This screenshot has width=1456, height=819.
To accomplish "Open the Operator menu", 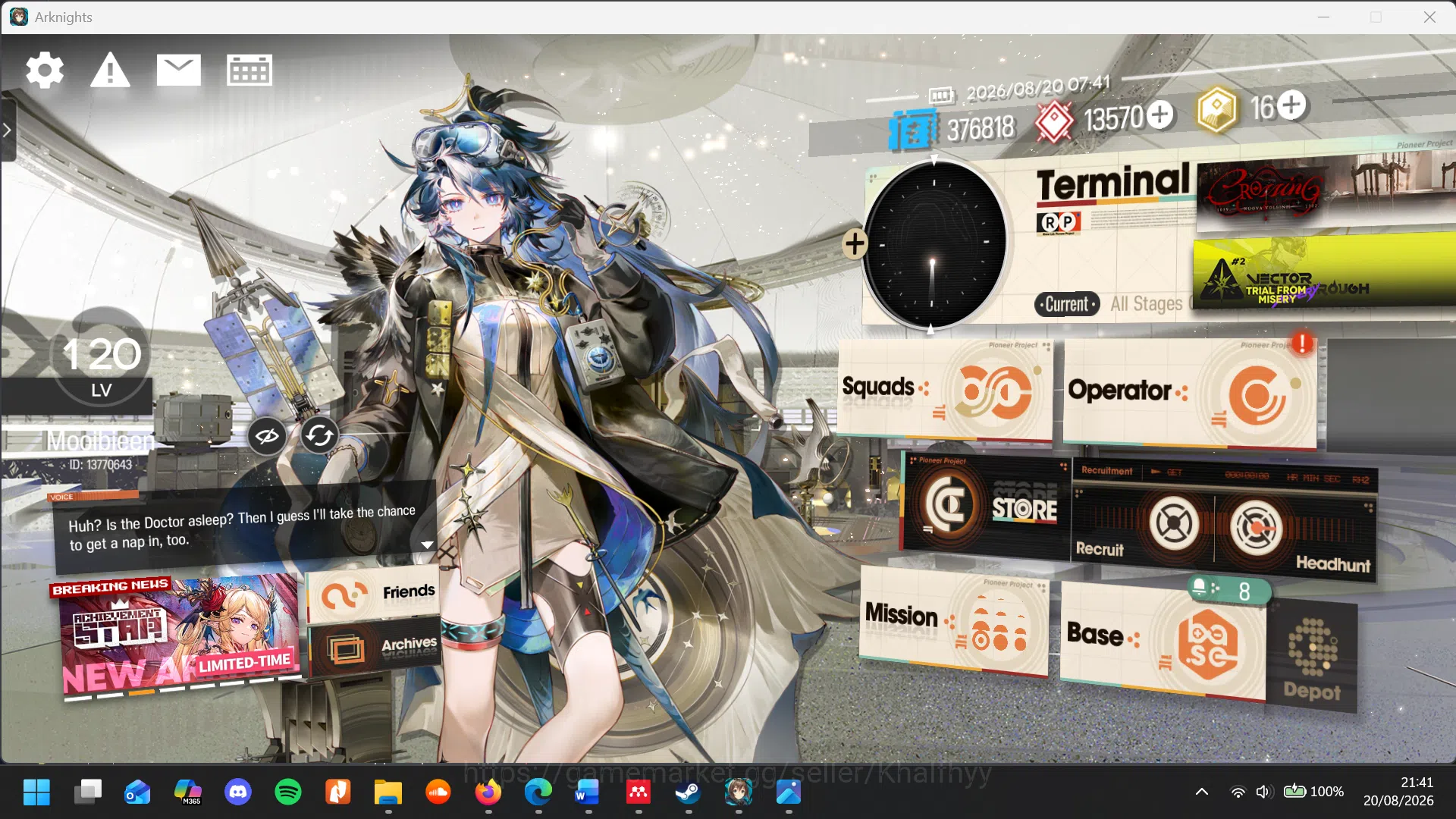I will 1190,393.
